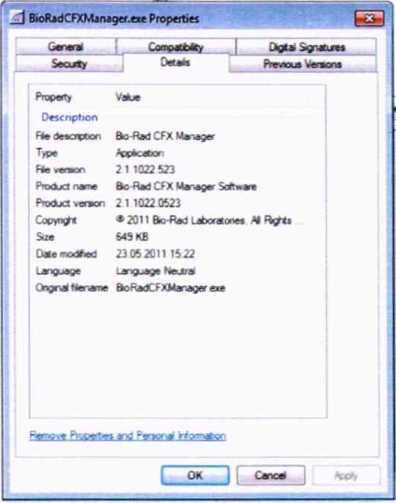Select the Copyright label

(56, 220)
